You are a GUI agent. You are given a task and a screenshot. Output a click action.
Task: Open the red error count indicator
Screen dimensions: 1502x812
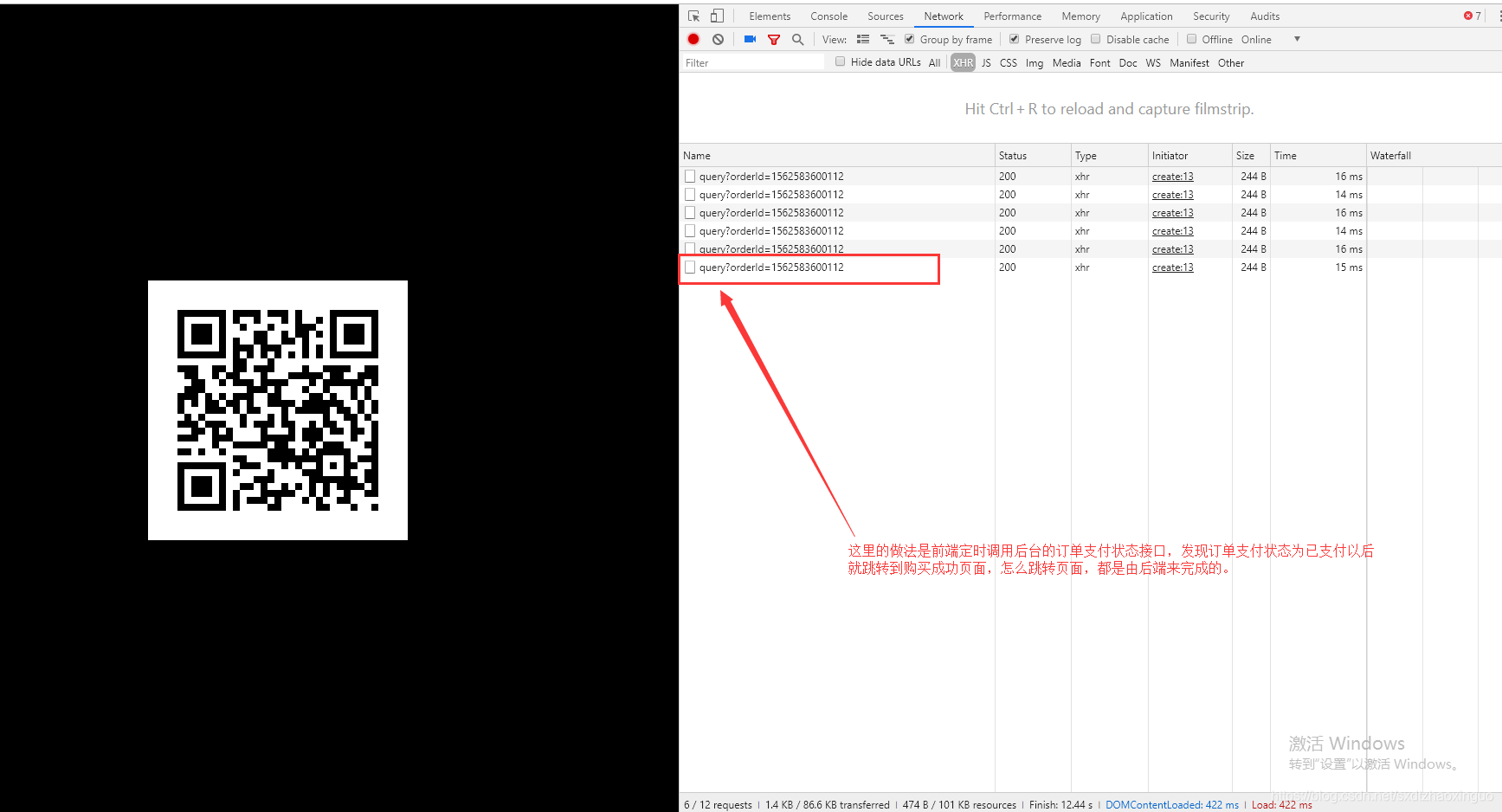(1472, 16)
